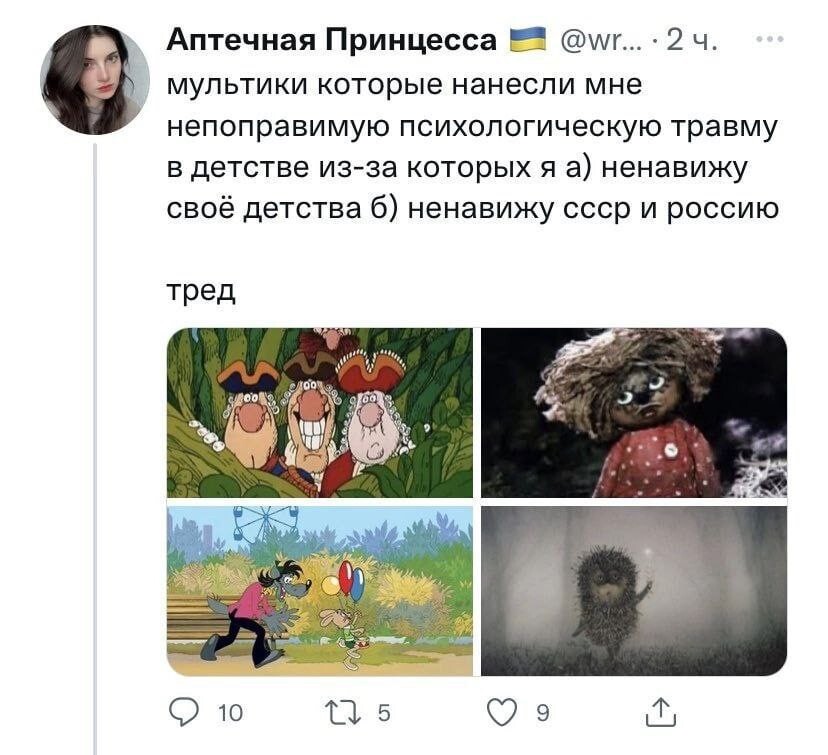Open the wolf and hare cartoon image
This screenshot has height=755, width=828.
(320, 591)
